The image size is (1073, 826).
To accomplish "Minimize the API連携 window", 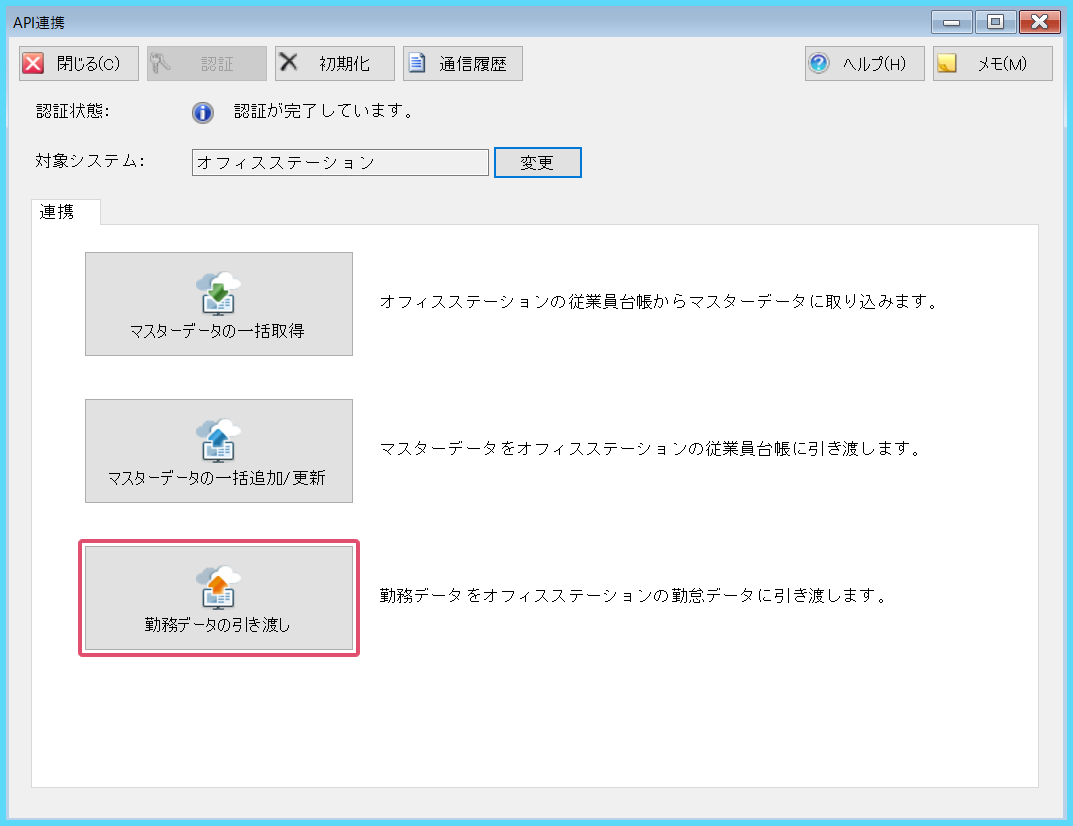I will [x=951, y=22].
